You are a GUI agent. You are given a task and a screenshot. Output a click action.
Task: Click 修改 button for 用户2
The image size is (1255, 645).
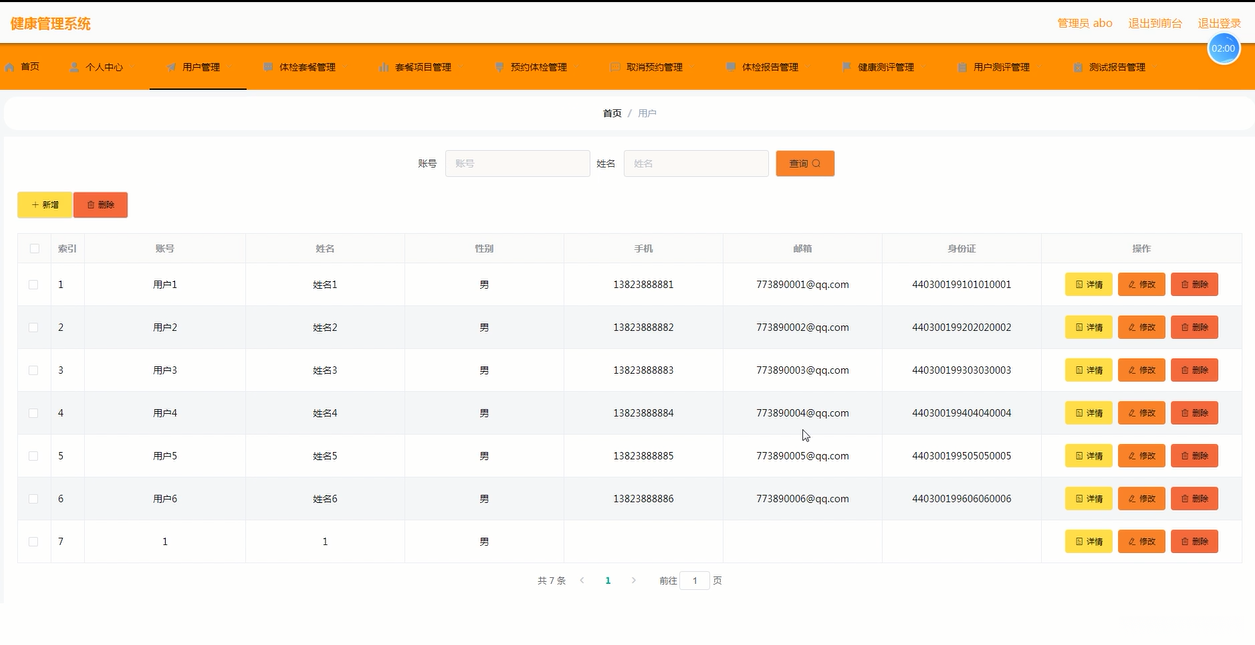coord(1141,327)
